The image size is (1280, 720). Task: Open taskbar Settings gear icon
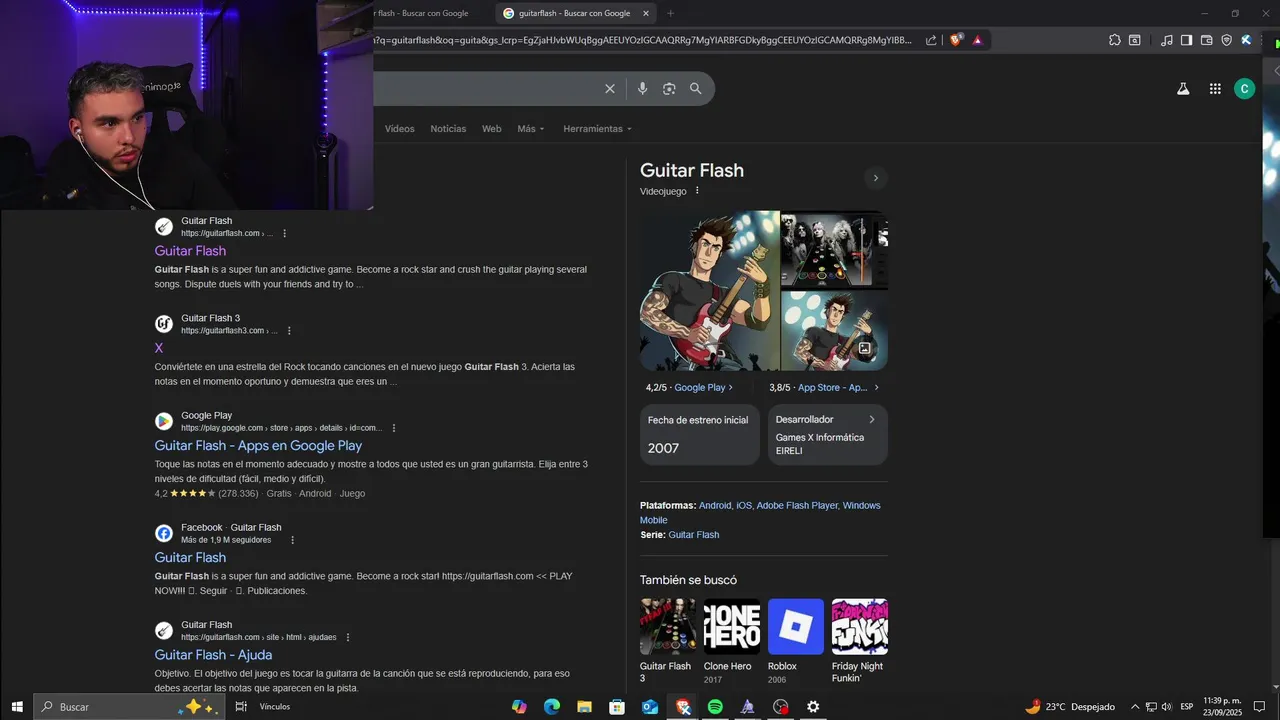[x=813, y=707]
